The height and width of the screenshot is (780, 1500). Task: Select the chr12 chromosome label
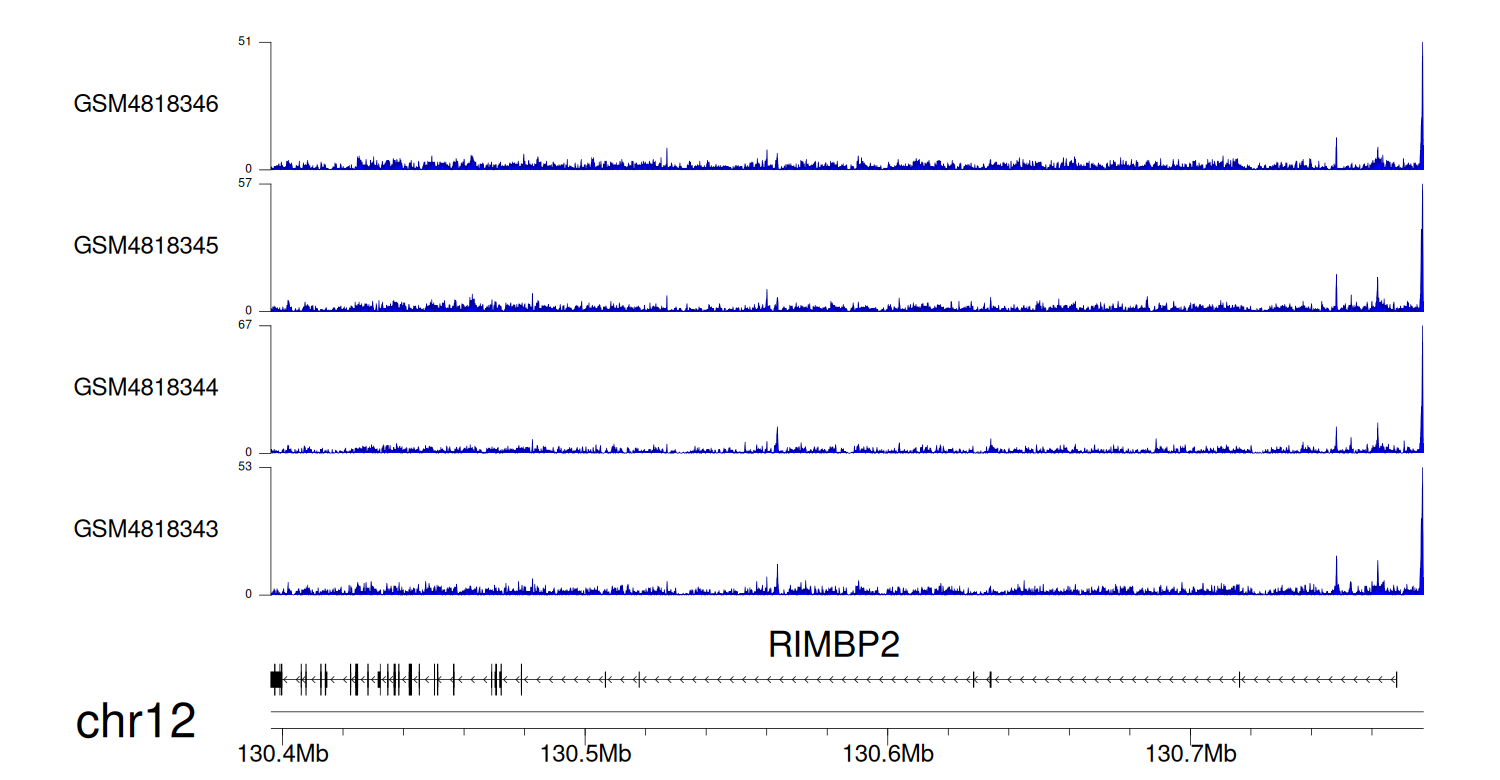tap(136, 722)
